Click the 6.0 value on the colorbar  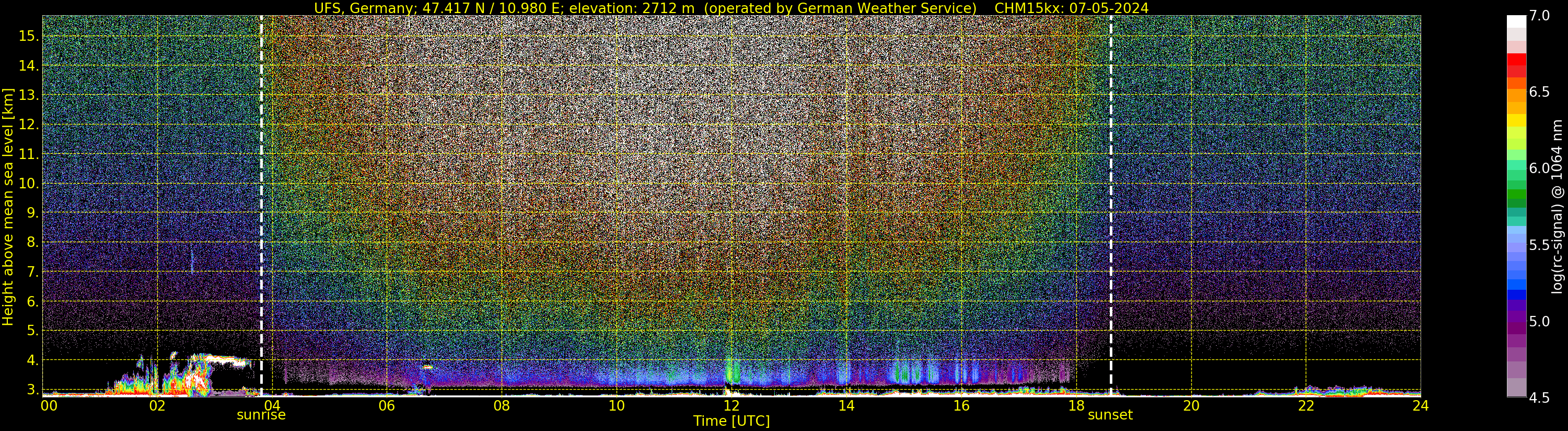pyautogui.click(x=1539, y=168)
